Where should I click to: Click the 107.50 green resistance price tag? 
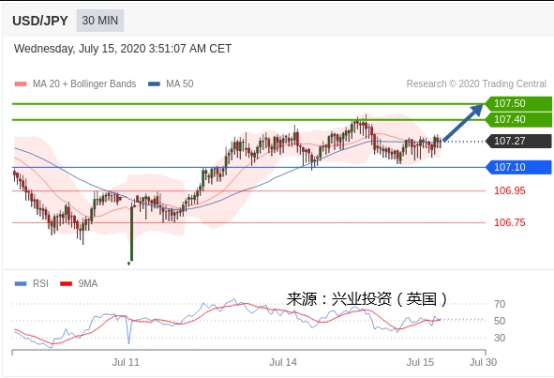(518, 104)
